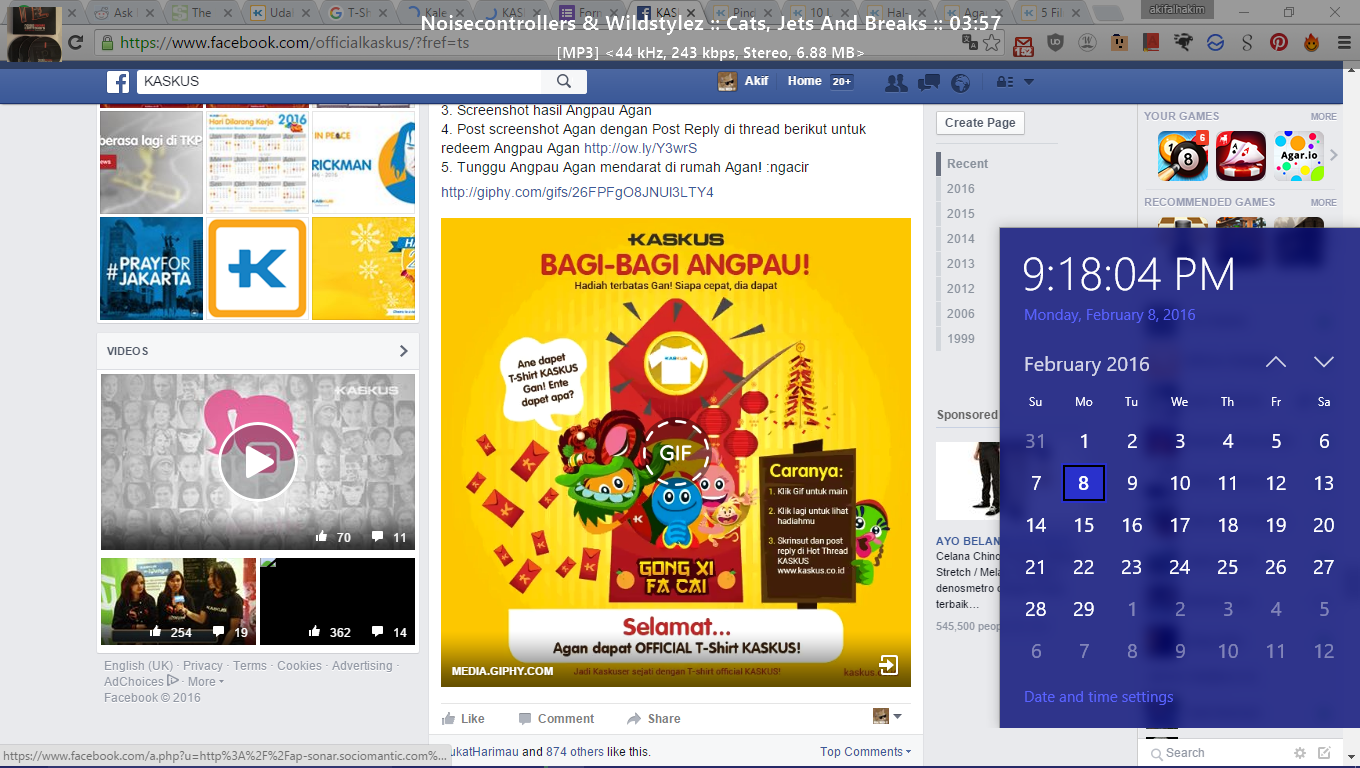This screenshot has width=1360, height=768.
Task: Go to Home in Facebook header
Action: pos(804,82)
